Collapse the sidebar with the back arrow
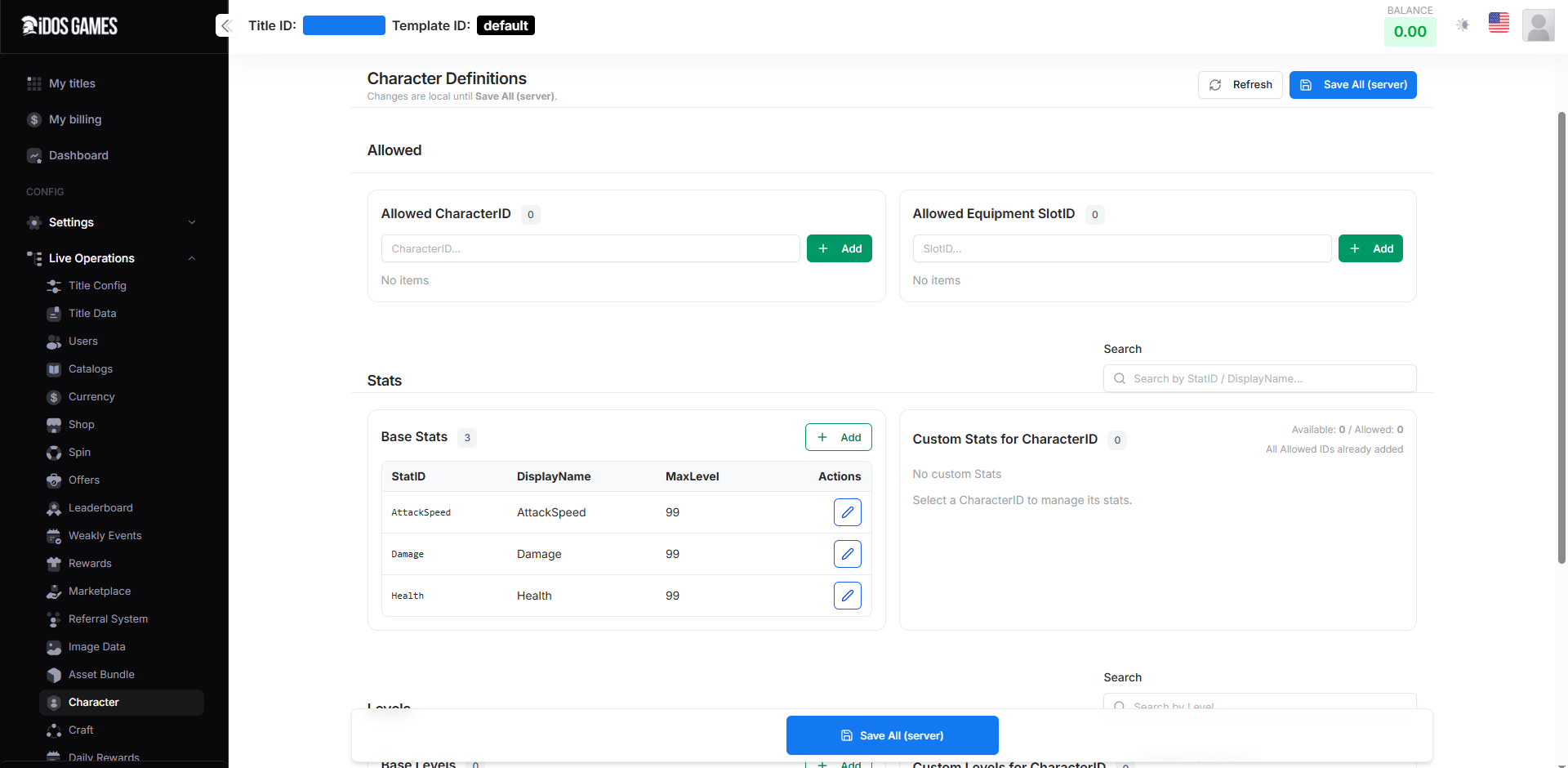Image resolution: width=1568 pixels, height=768 pixels. [226, 25]
